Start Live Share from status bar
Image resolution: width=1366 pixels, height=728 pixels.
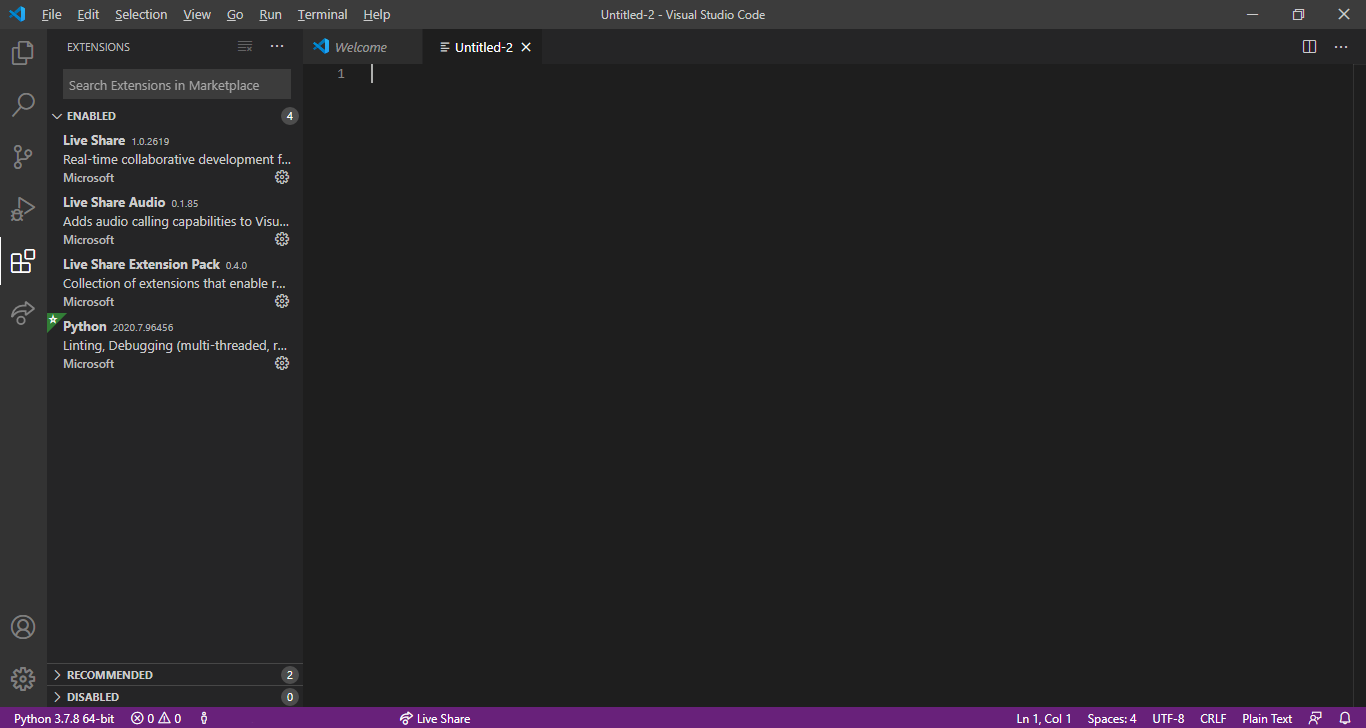(435, 718)
